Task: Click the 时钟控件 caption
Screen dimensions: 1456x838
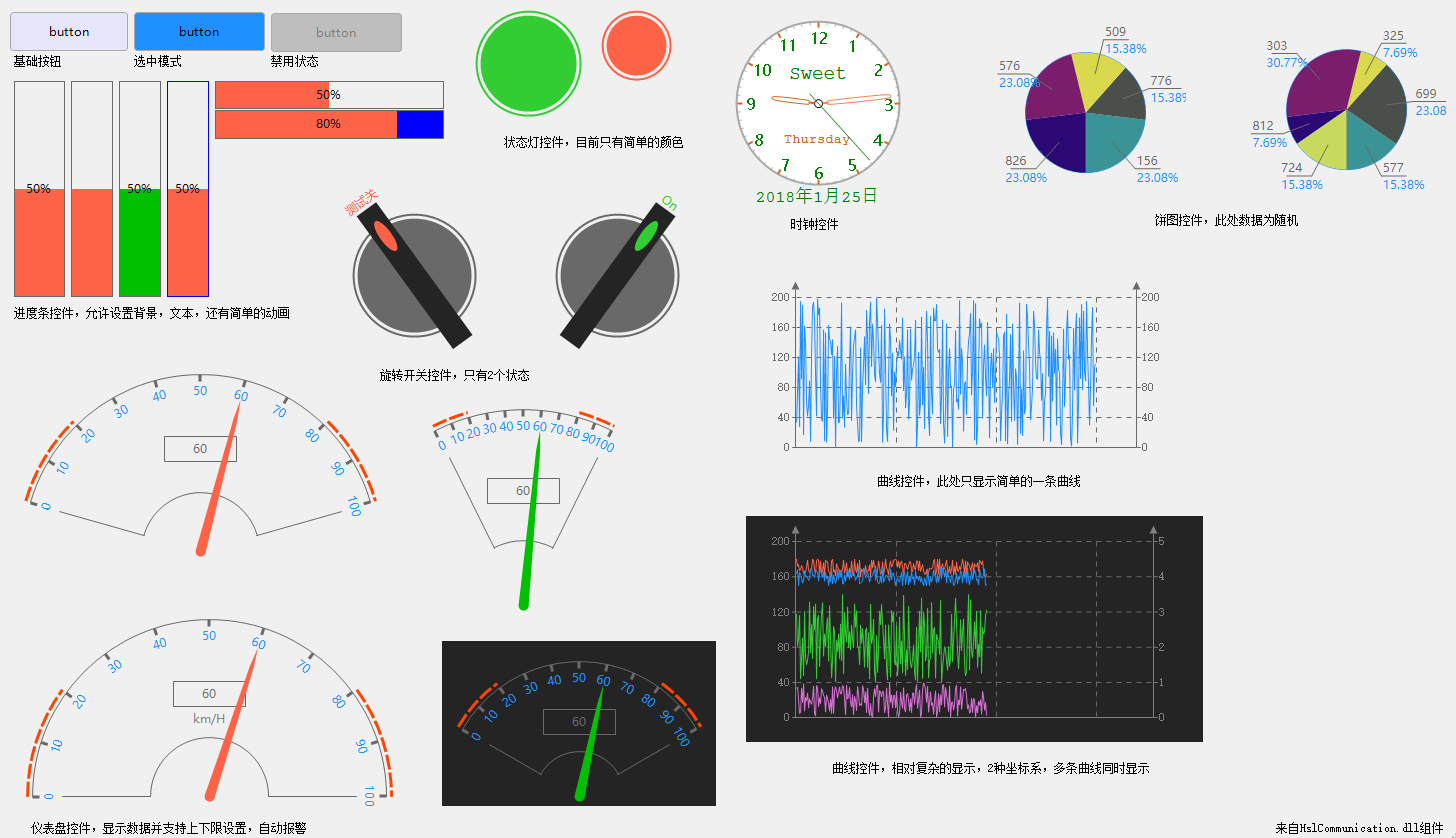Action: pyautogui.click(x=814, y=225)
